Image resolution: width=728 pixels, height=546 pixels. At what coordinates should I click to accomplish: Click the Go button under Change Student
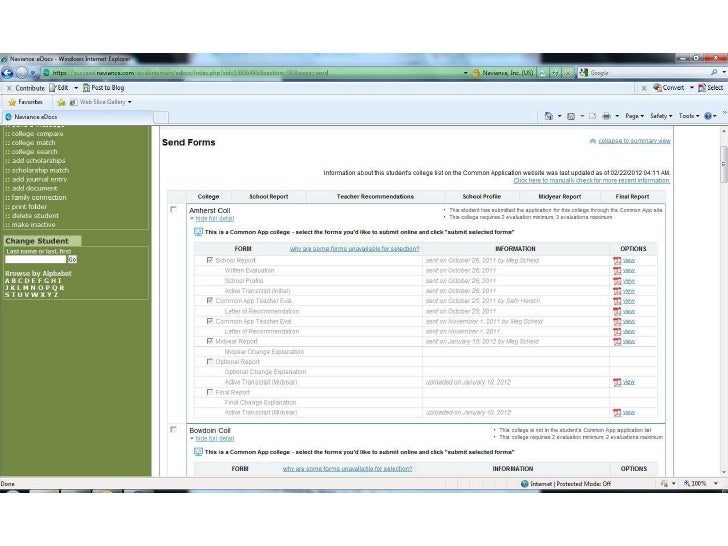click(72, 260)
